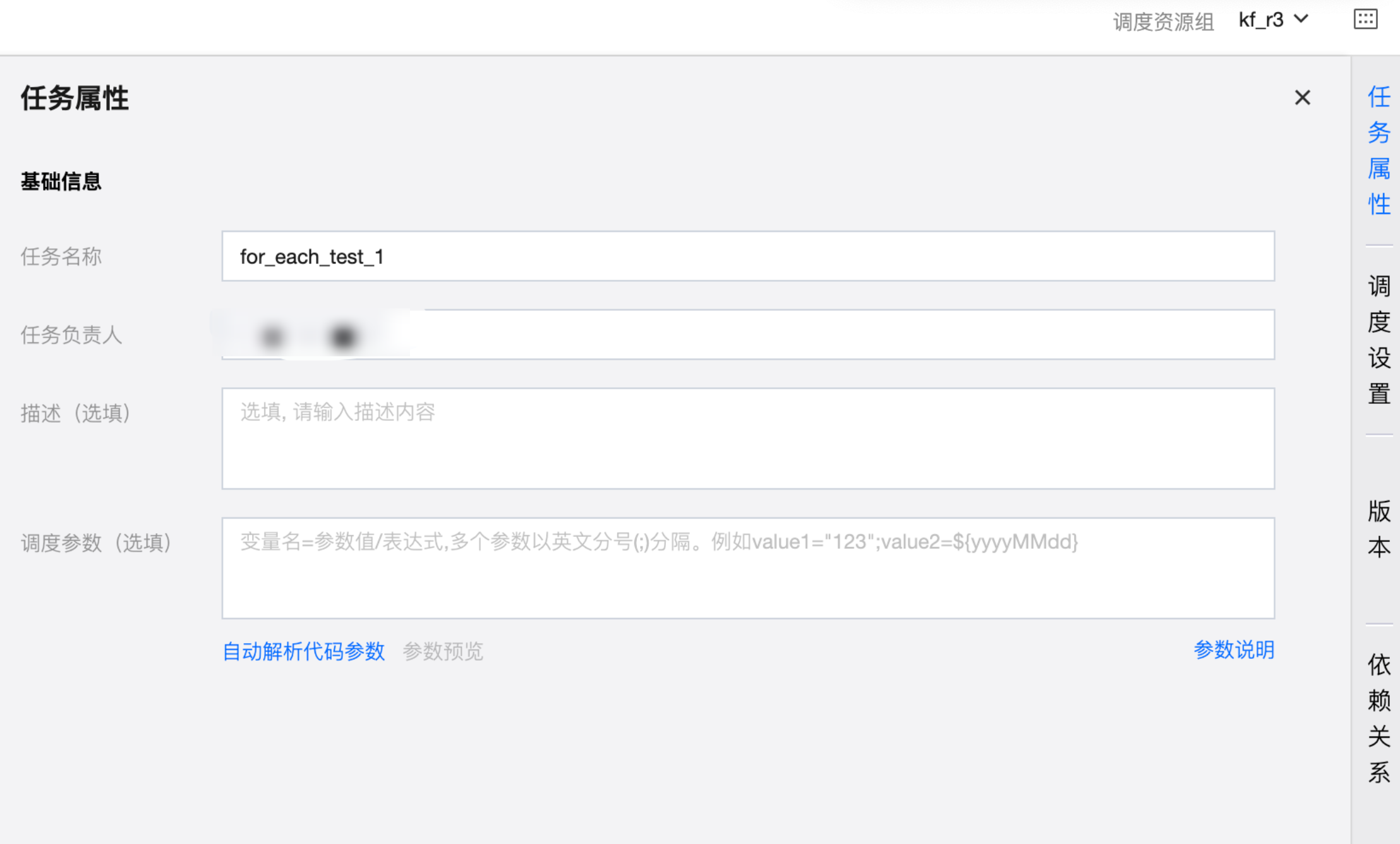Click the 自动解析代码参数 link
This screenshot has height=844, width=1400.
304,651
